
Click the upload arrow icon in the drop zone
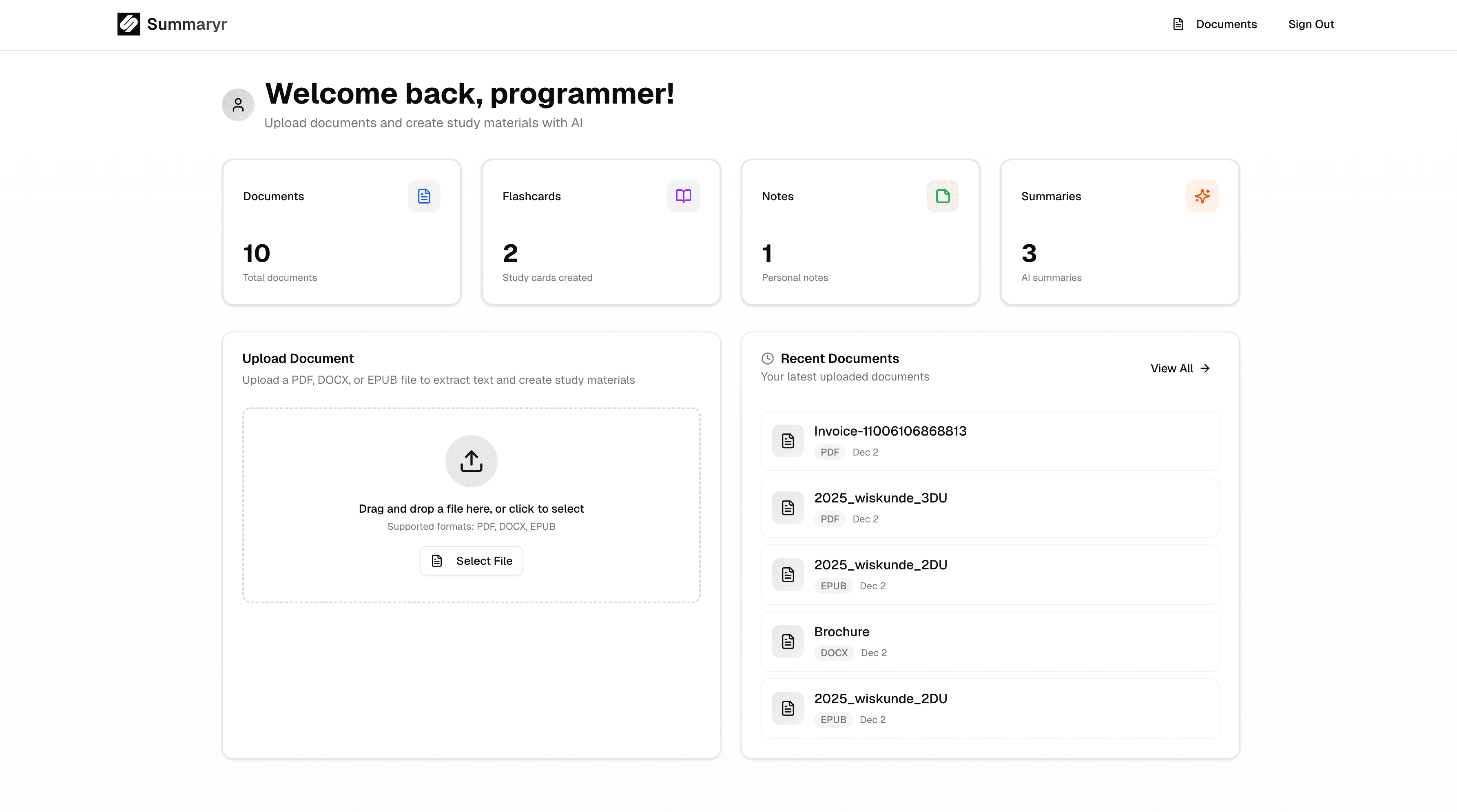(471, 461)
